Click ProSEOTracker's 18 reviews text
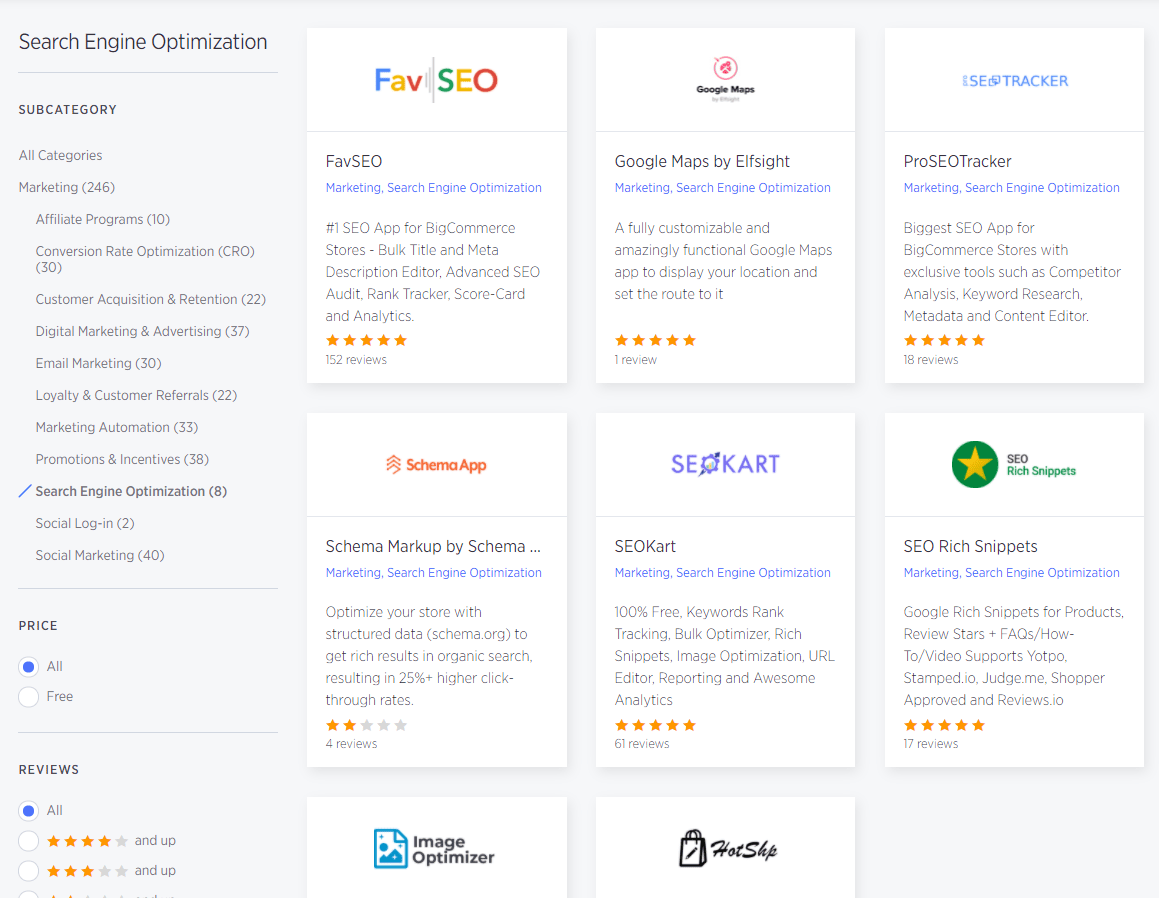The height and width of the screenshot is (898, 1159). 931,360
